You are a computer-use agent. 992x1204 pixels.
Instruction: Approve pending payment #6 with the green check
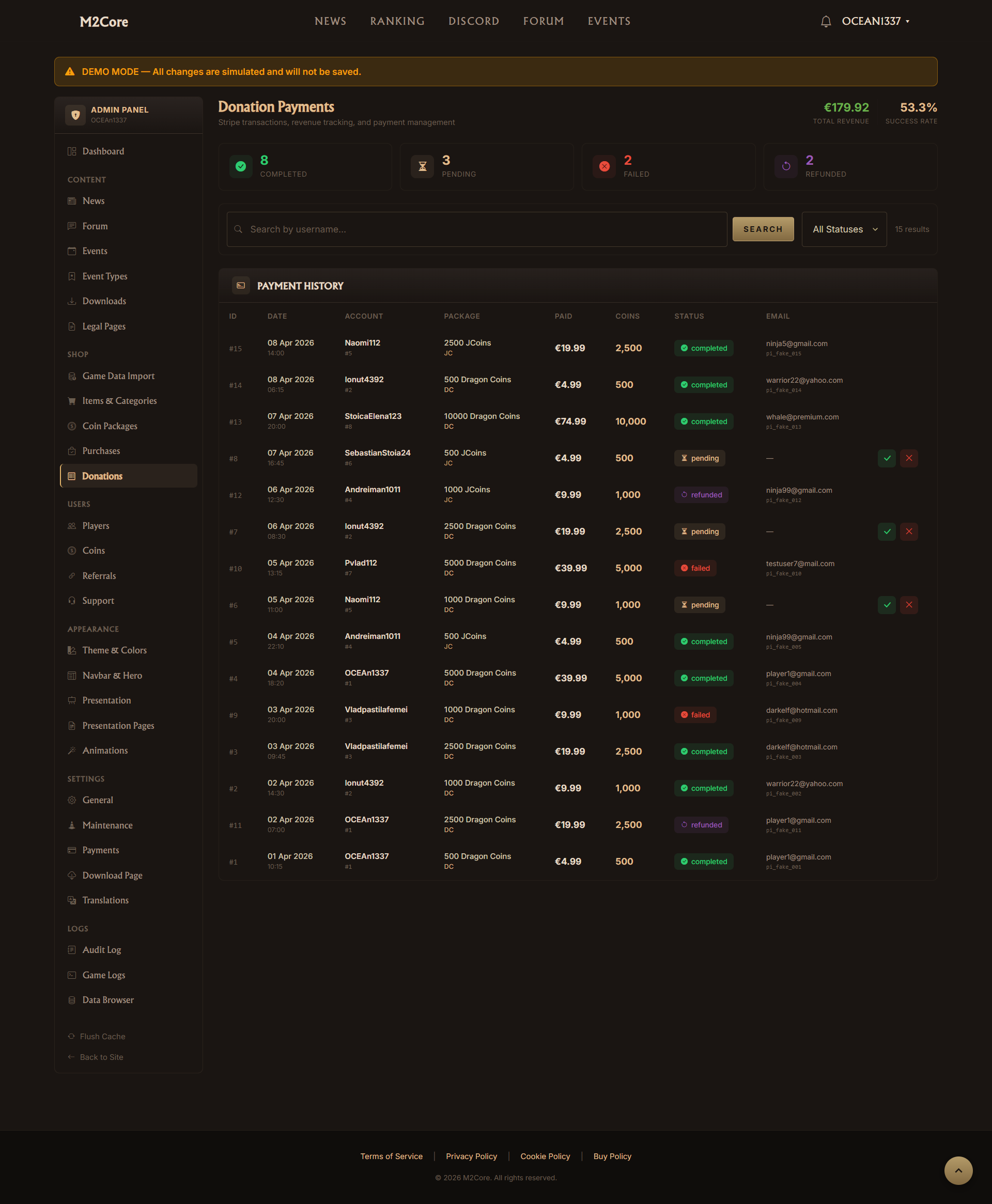coord(886,605)
